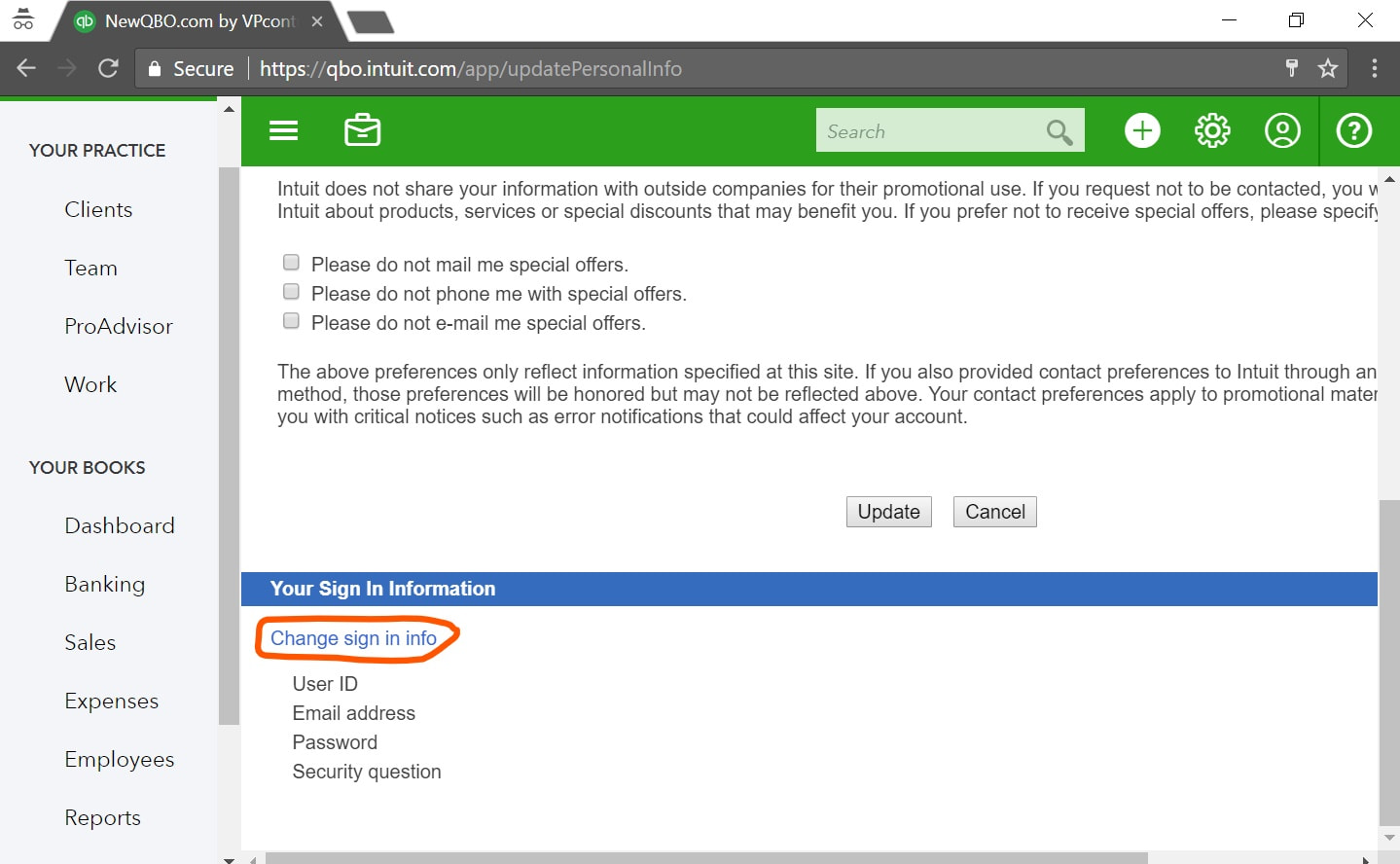The image size is (1400, 864).
Task: Click the Update button
Action: coord(888,512)
